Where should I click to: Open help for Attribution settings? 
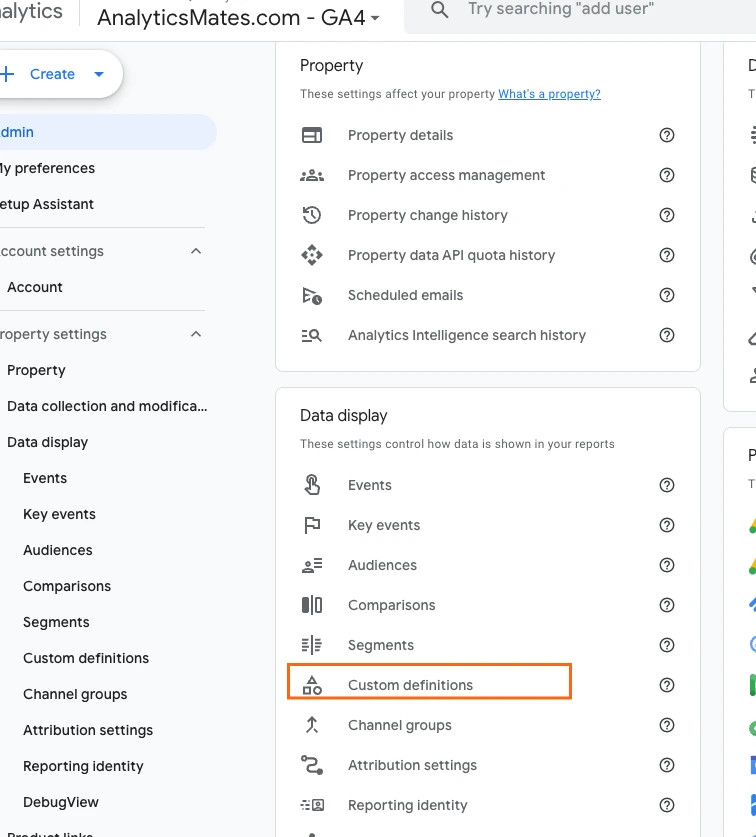tap(667, 765)
